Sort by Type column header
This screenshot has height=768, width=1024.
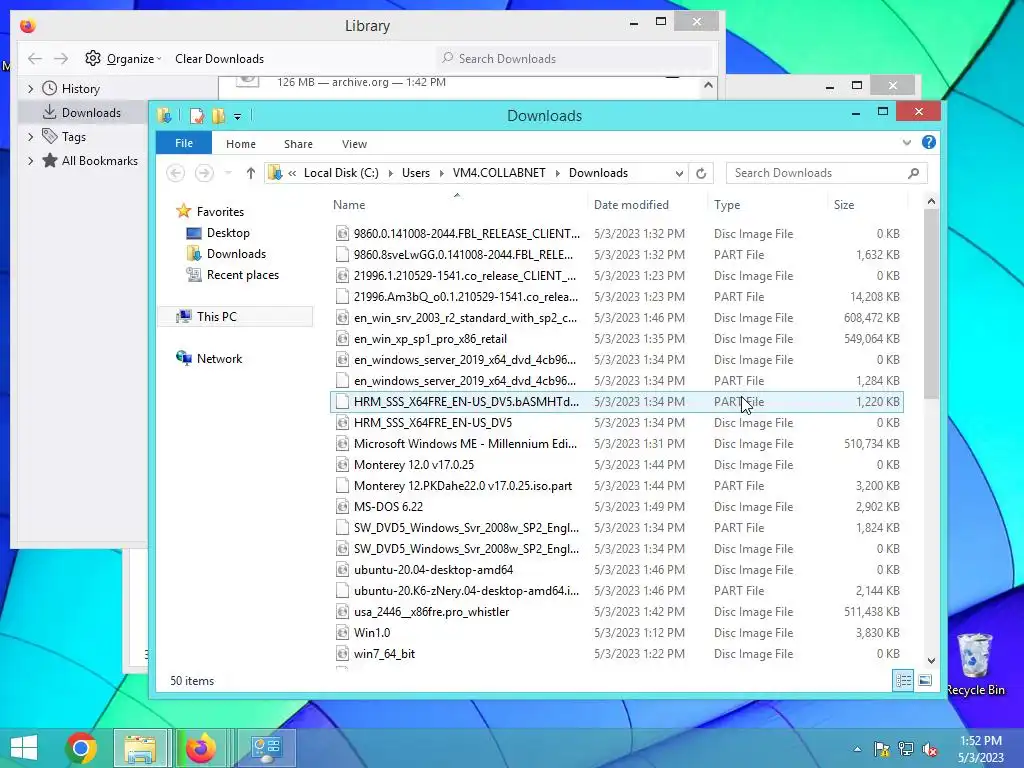(x=727, y=204)
